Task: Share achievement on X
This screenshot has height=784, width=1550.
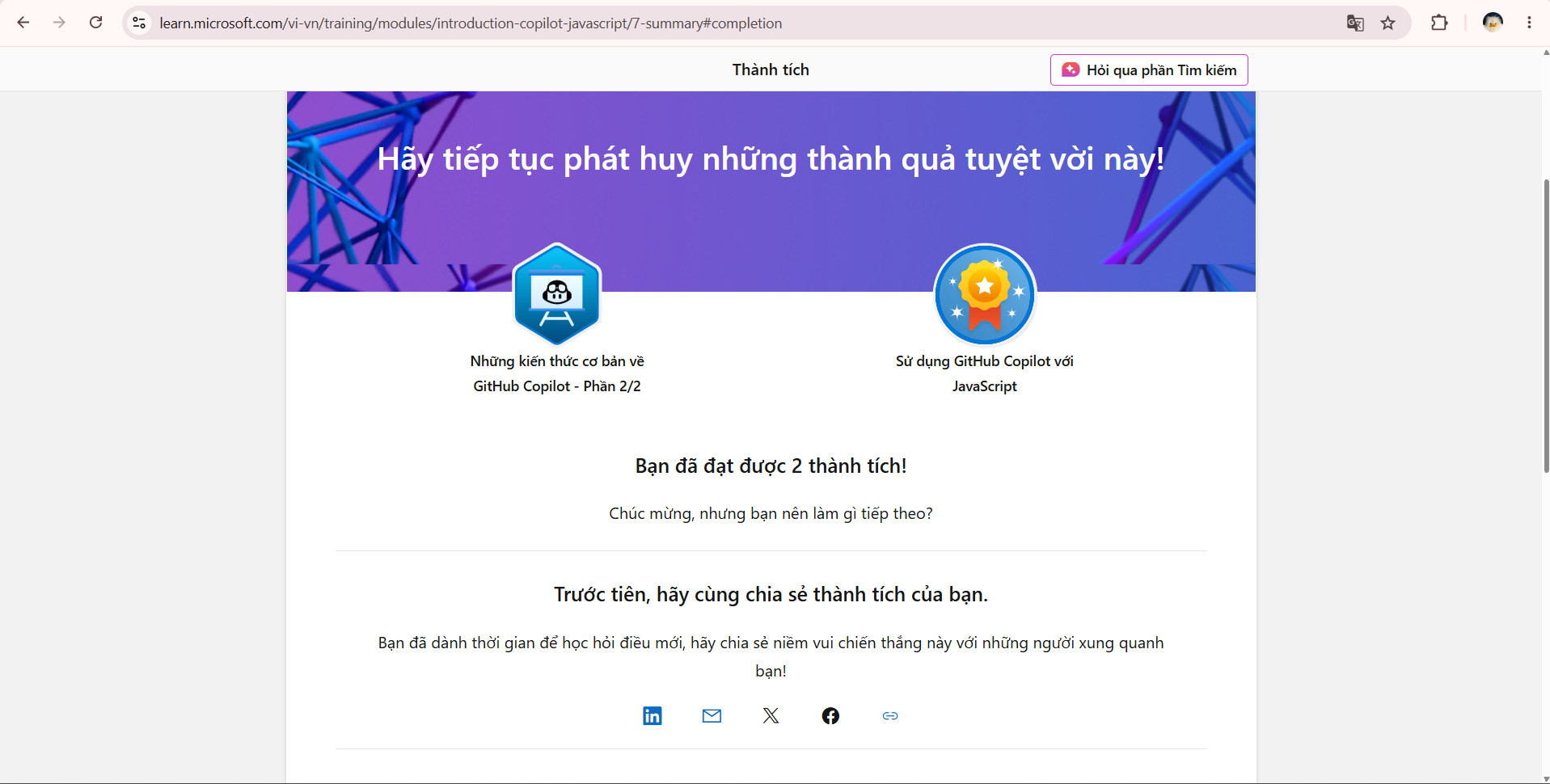Action: click(771, 715)
